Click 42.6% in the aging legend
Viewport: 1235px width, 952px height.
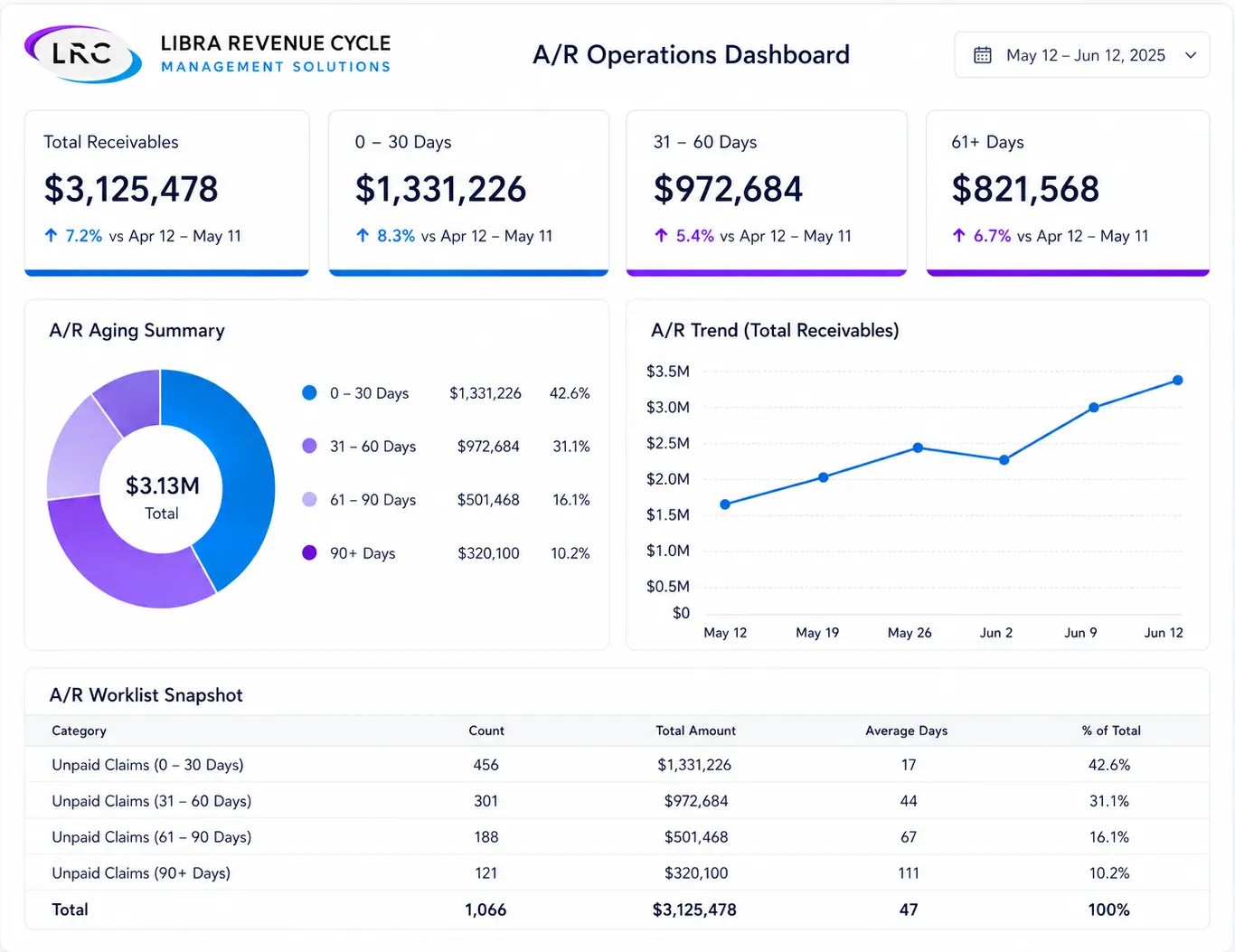pos(570,393)
